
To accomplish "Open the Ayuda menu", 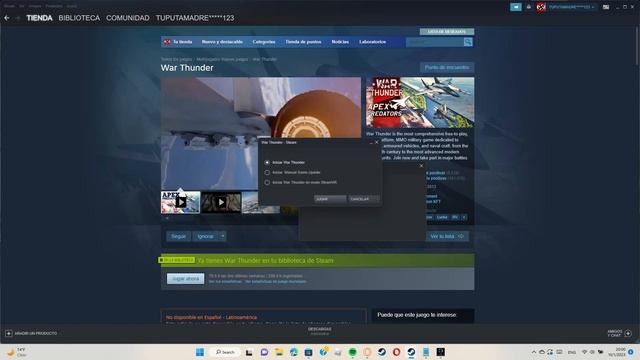I will (x=72, y=6).
